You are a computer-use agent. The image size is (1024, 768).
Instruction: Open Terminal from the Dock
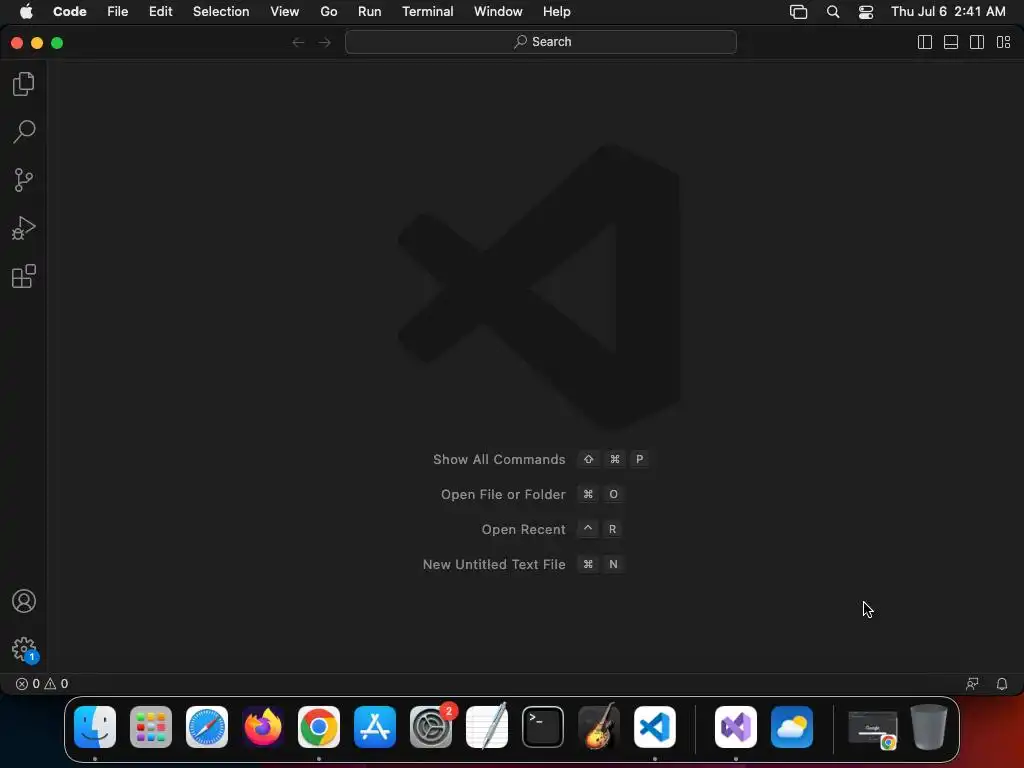pyautogui.click(x=543, y=727)
